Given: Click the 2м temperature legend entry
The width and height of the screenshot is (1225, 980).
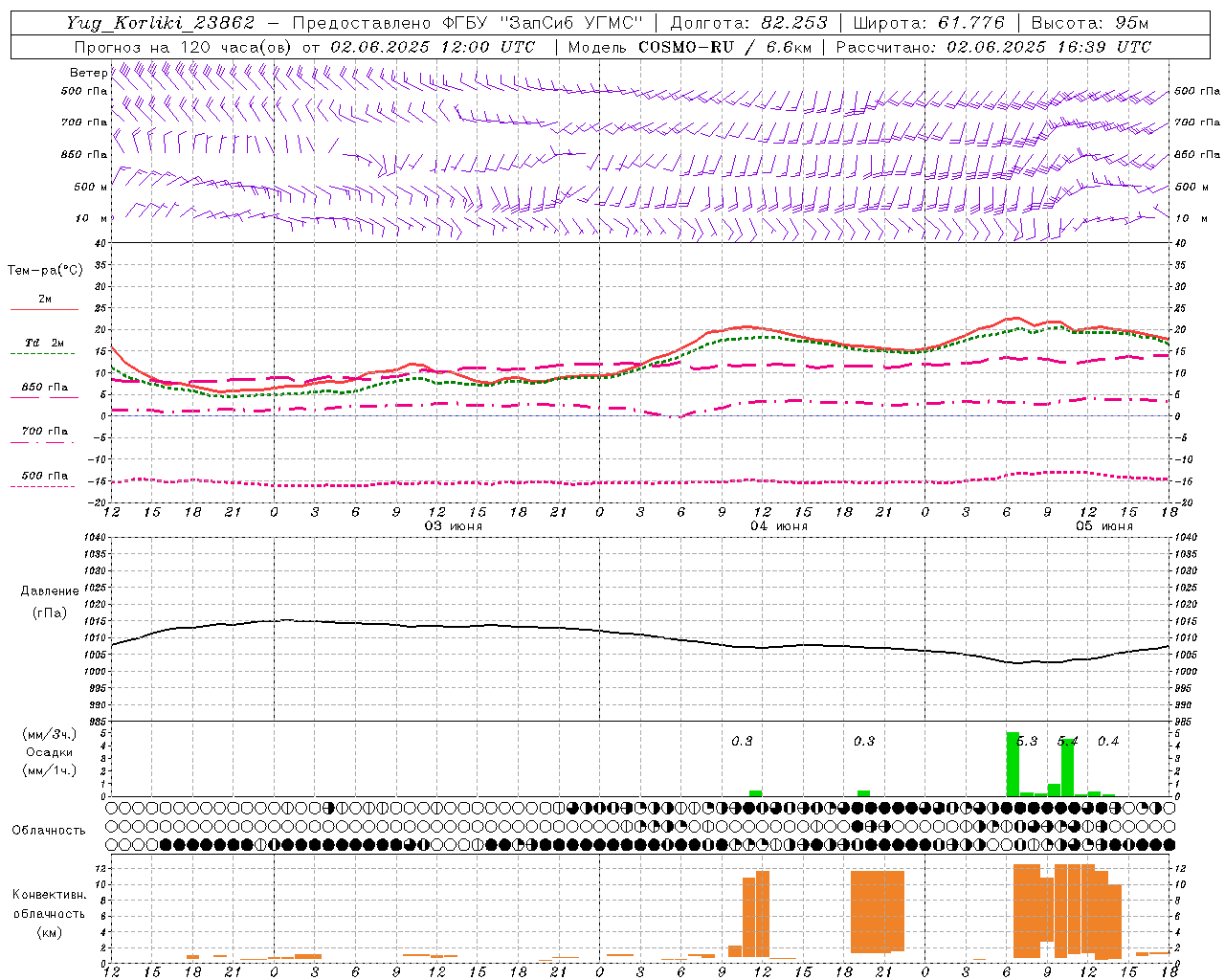Looking at the screenshot, I should pos(45,299).
